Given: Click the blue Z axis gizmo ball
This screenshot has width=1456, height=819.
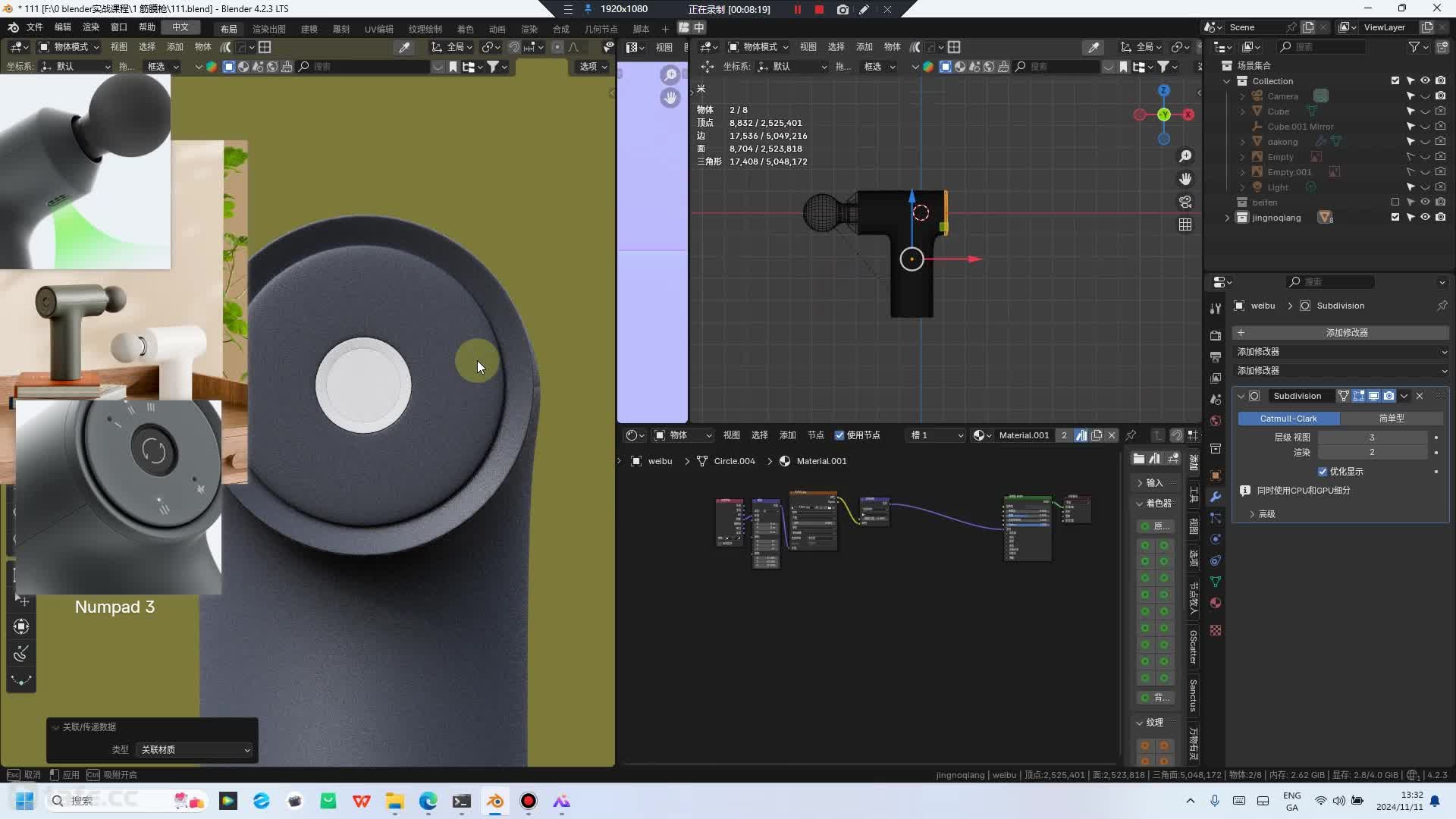Looking at the screenshot, I should [1164, 90].
